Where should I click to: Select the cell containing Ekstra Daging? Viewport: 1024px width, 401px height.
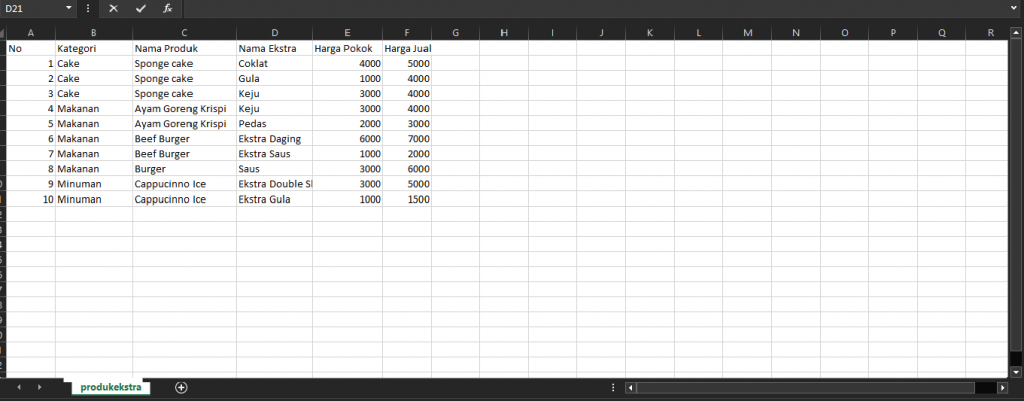[x=274, y=139]
